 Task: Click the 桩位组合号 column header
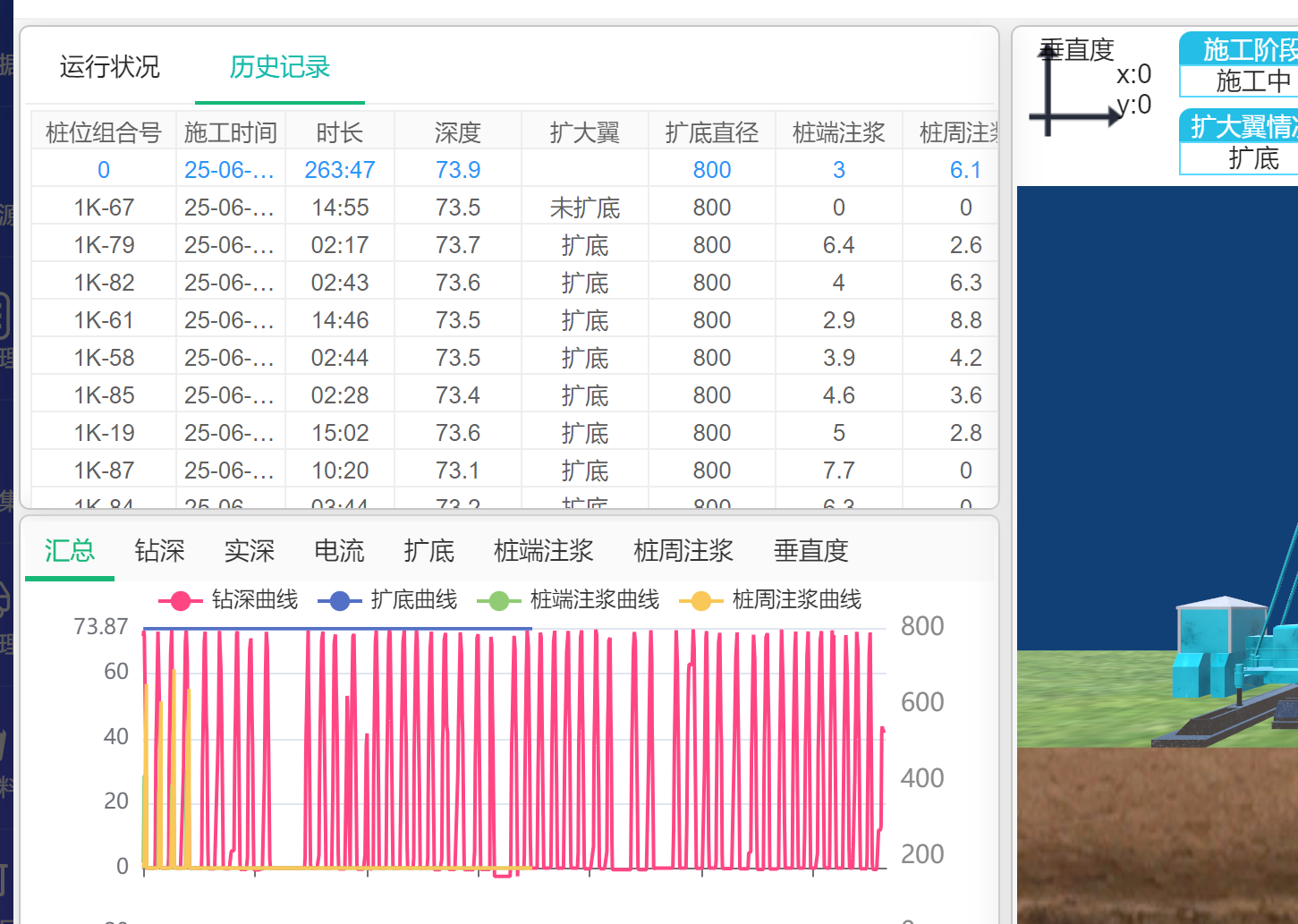[x=104, y=132]
